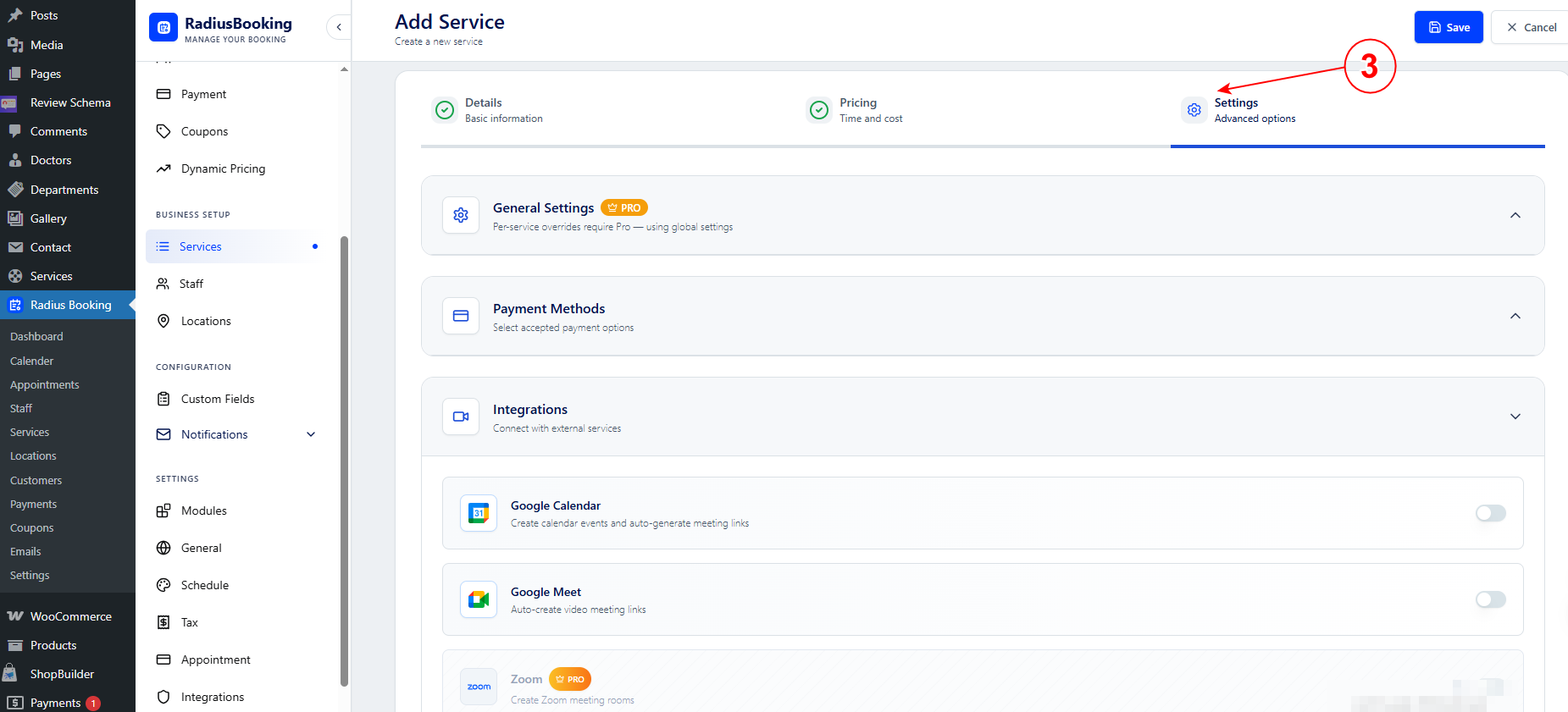The image size is (1568, 712).
Task: Open the Emails submenu link
Action: coord(25,551)
